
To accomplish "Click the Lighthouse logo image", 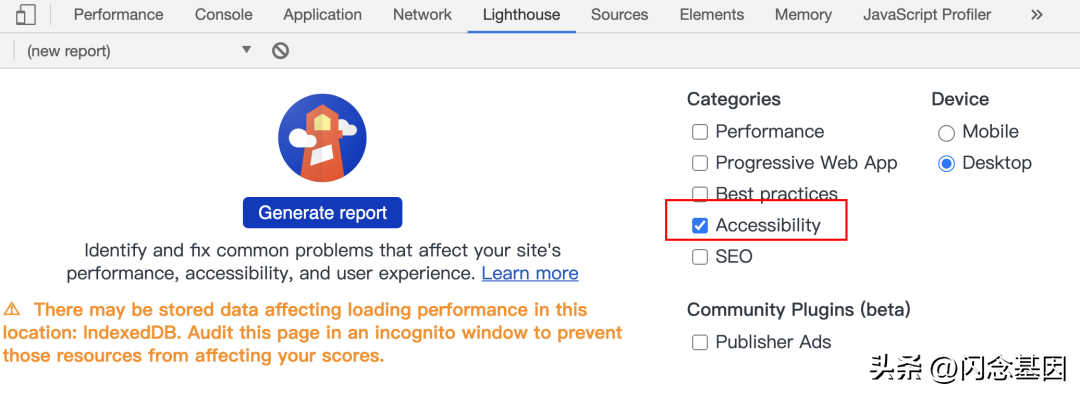I will 322,138.
